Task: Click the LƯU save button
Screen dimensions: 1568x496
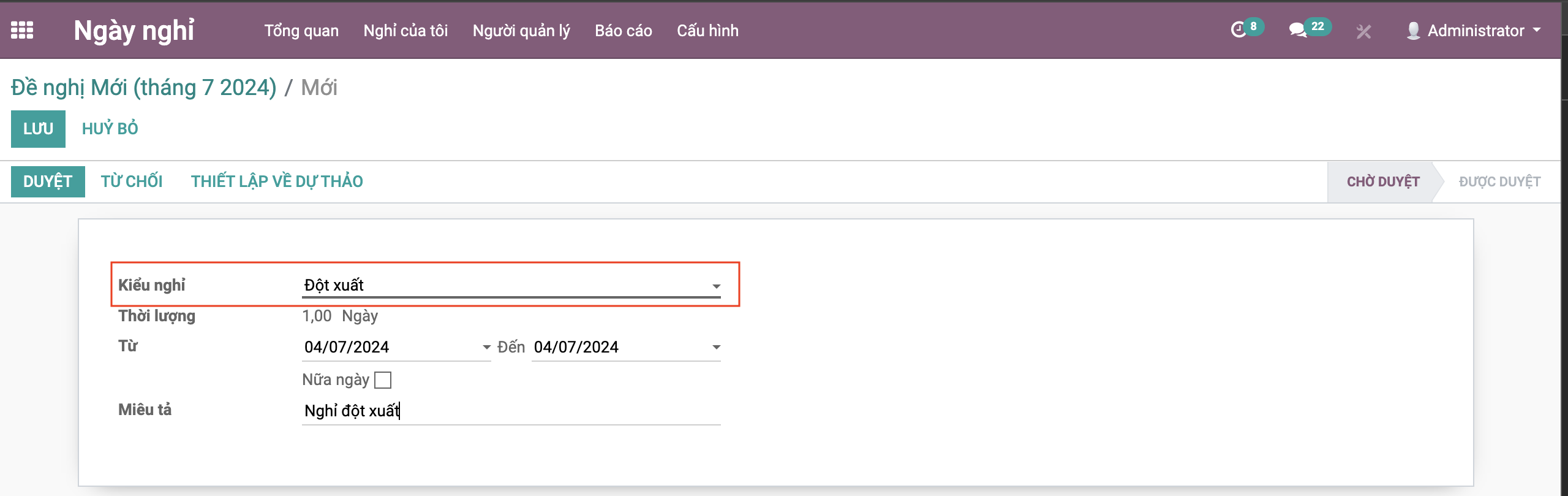Action: pyautogui.click(x=38, y=129)
